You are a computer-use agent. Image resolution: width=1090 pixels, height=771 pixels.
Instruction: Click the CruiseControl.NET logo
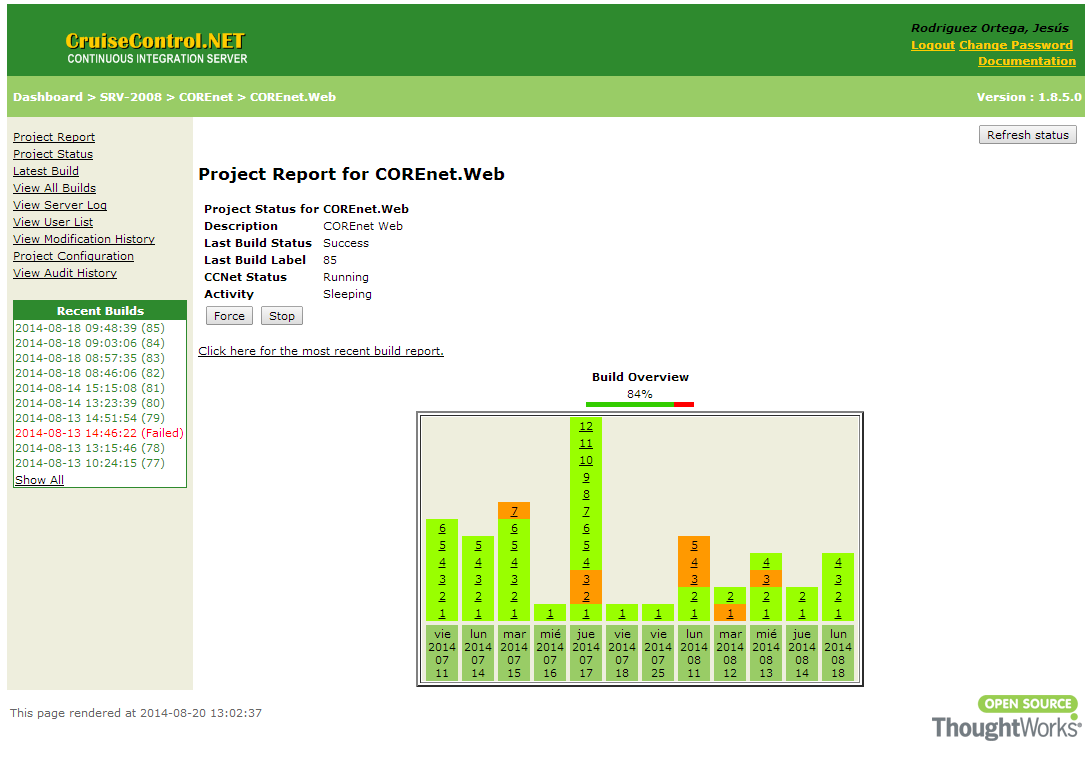tap(156, 49)
